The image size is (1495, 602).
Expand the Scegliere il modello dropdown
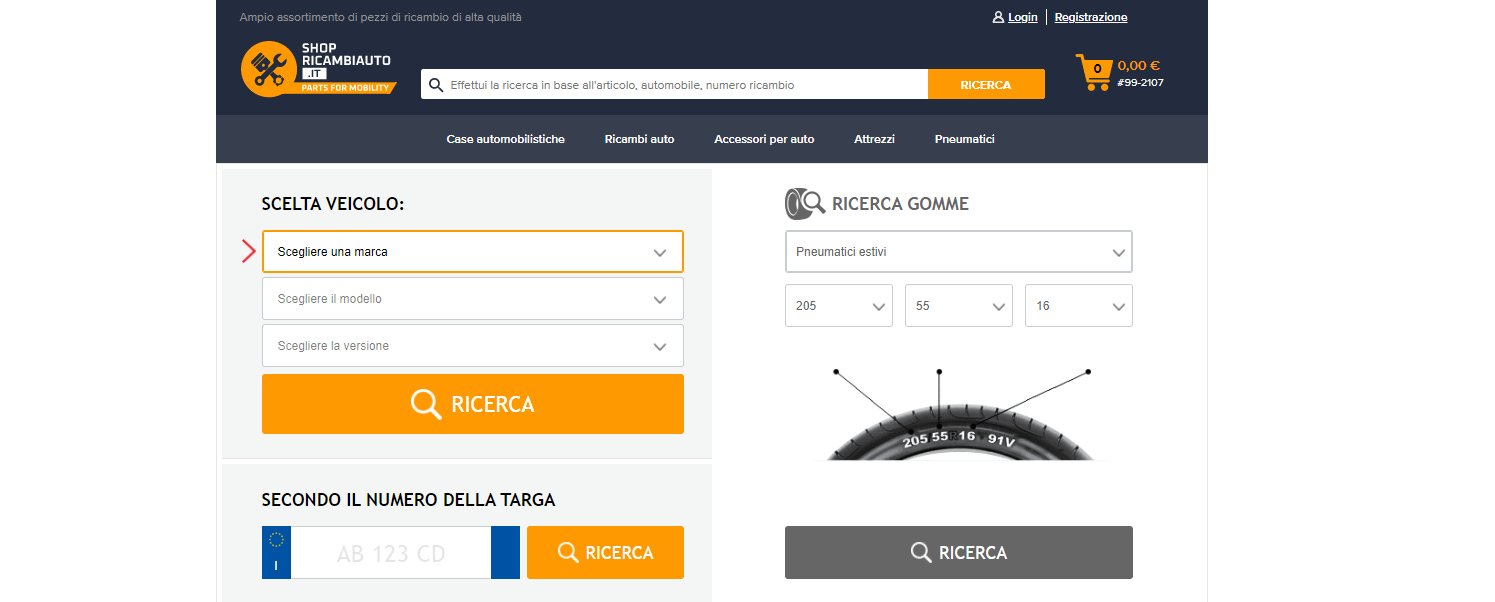pos(472,298)
